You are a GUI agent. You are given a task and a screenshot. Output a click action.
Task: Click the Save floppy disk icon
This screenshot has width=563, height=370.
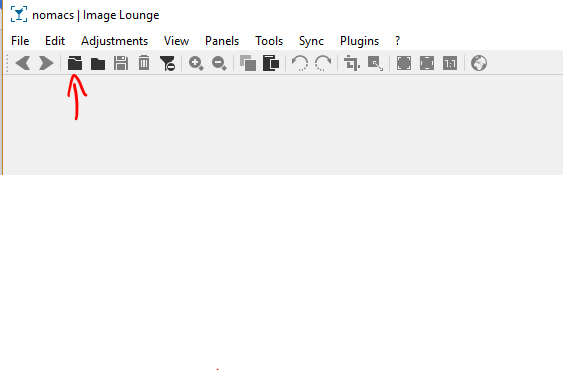[x=121, y=63]
